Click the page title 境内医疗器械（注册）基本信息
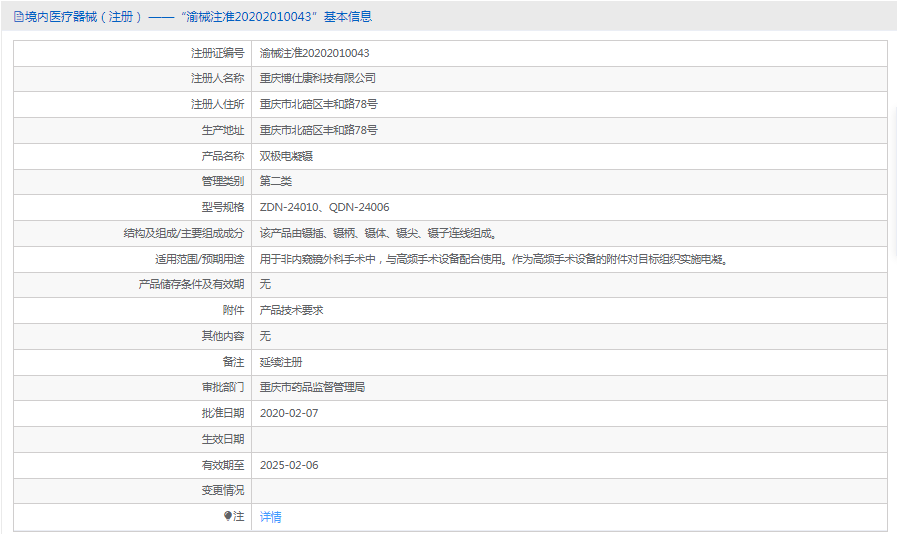The height and width of the screenshot is (534, 897). point(198,17)
